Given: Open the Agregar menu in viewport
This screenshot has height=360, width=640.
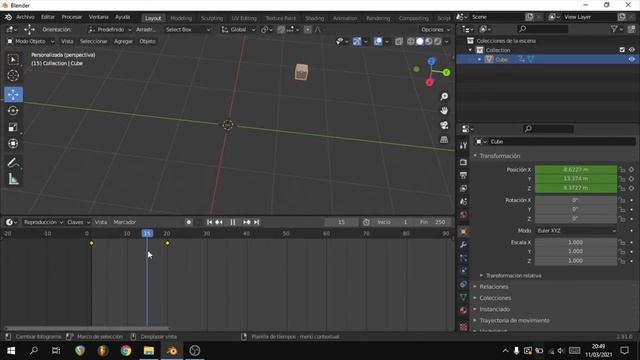Looking at the screenshot, I should 123,41.
